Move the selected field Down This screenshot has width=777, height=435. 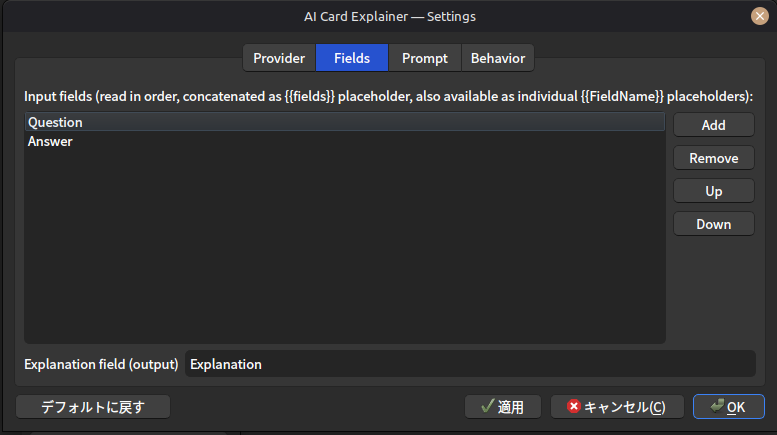click(713, 224)
